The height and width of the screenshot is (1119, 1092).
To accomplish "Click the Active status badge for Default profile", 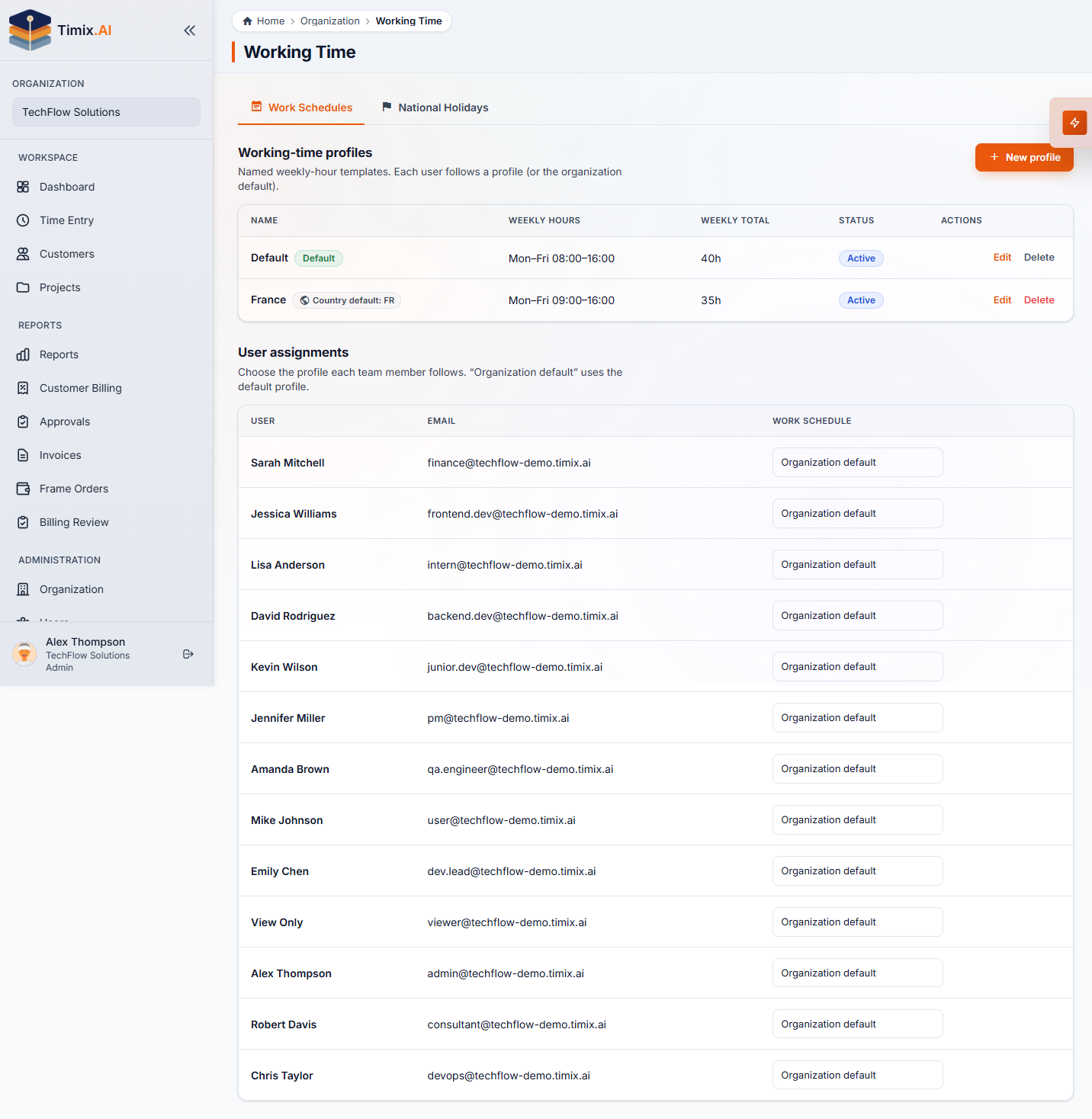I will coord(861,258).
